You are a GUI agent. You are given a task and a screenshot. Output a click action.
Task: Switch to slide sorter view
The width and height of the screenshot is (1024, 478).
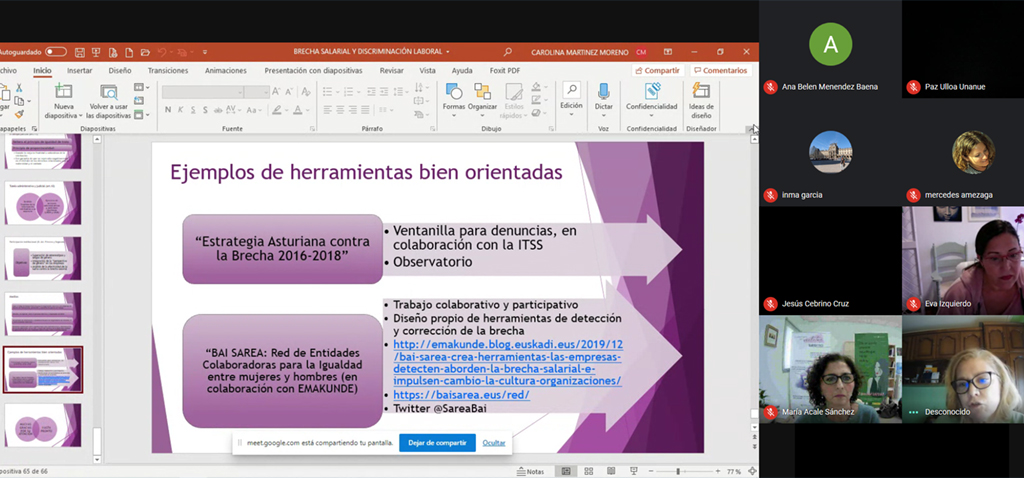pyautogui.click(x=587, y=471)
